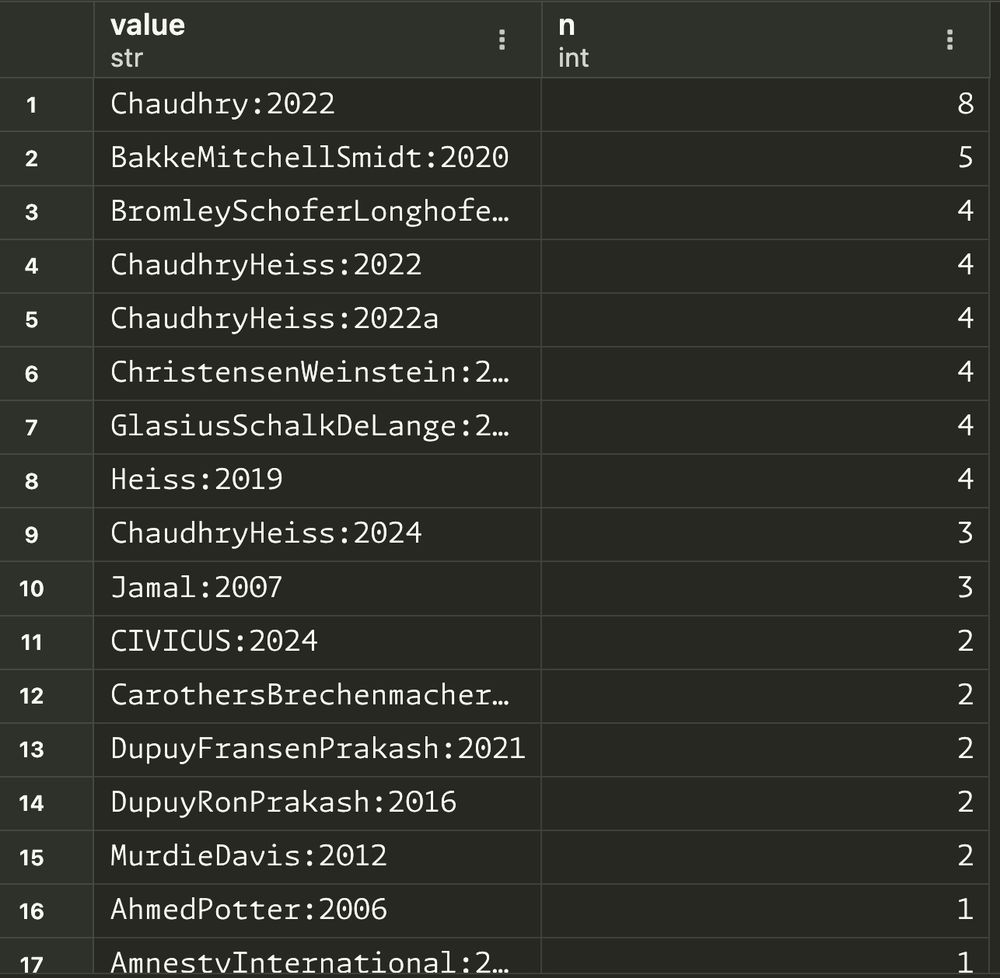Select row number 16

[47, 910]
